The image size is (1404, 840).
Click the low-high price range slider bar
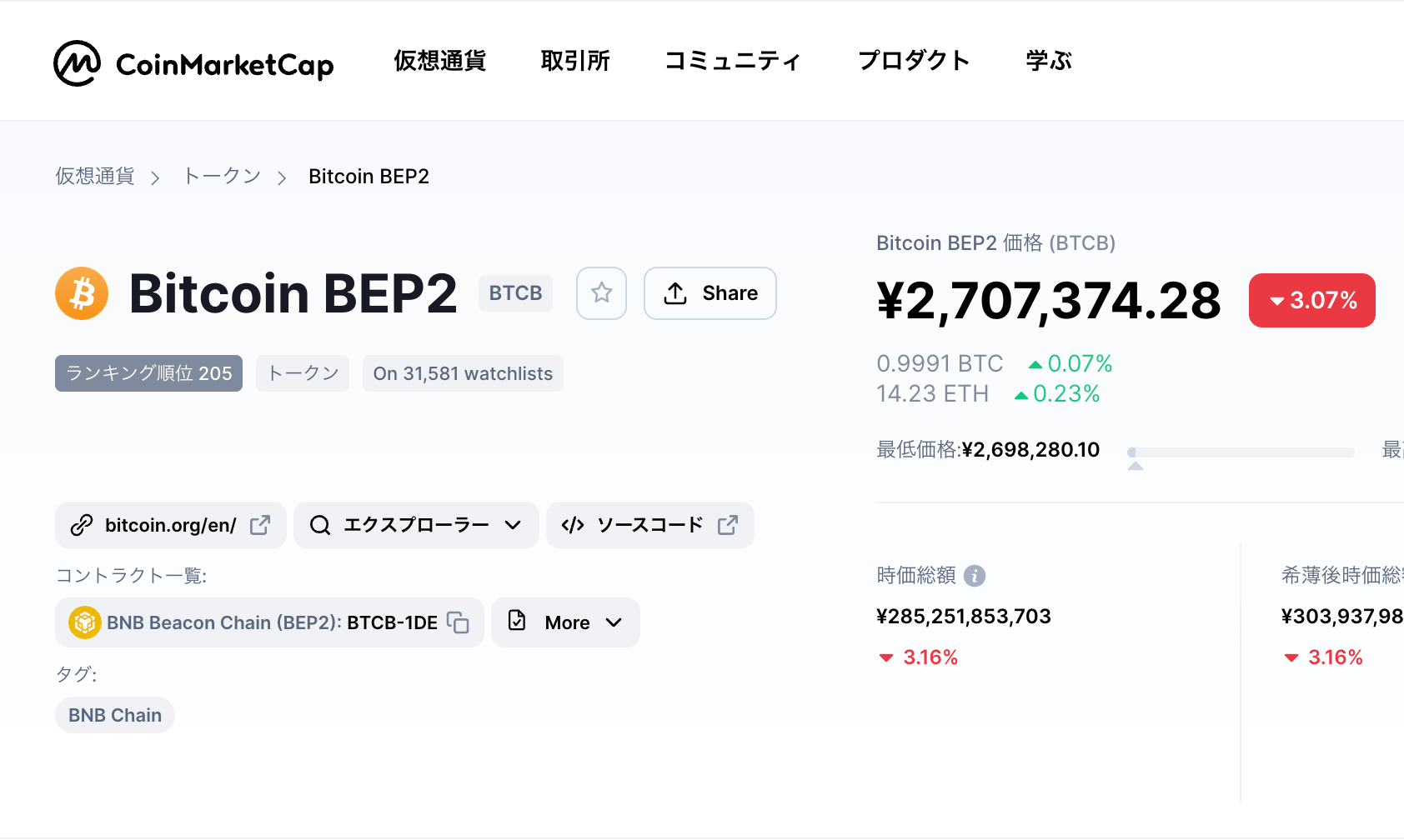(1241, 452)
